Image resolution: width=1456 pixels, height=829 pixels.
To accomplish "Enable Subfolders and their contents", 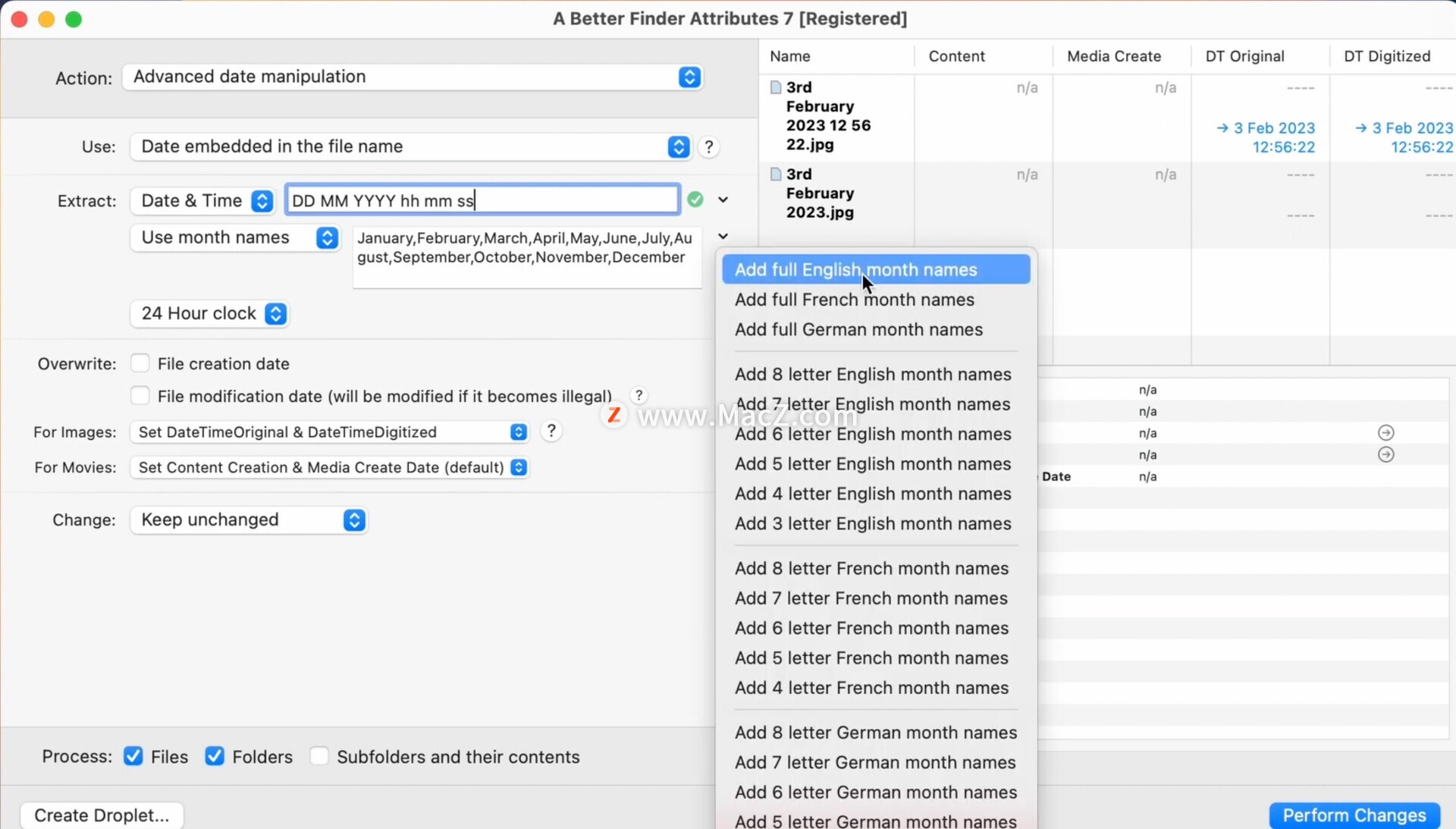I will click(319, 756).
